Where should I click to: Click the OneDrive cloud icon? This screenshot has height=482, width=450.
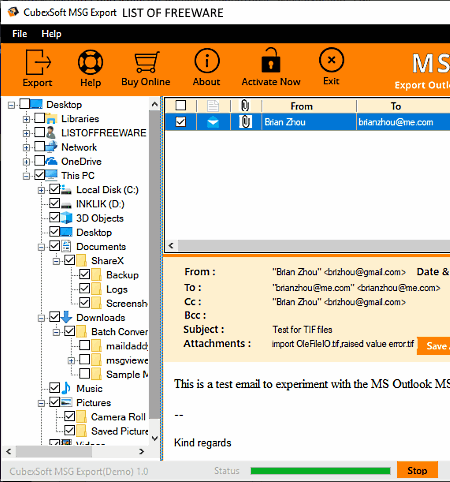point(51,161)
